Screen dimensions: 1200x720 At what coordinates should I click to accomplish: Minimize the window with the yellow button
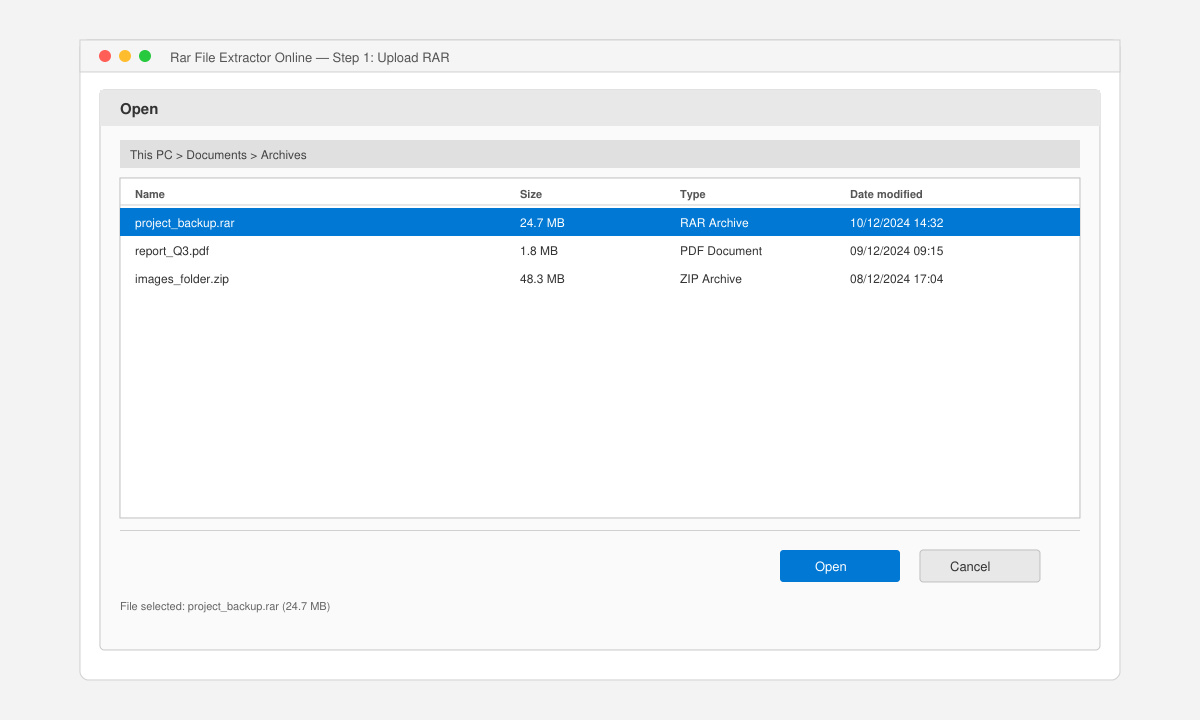(x=125, y=56)
